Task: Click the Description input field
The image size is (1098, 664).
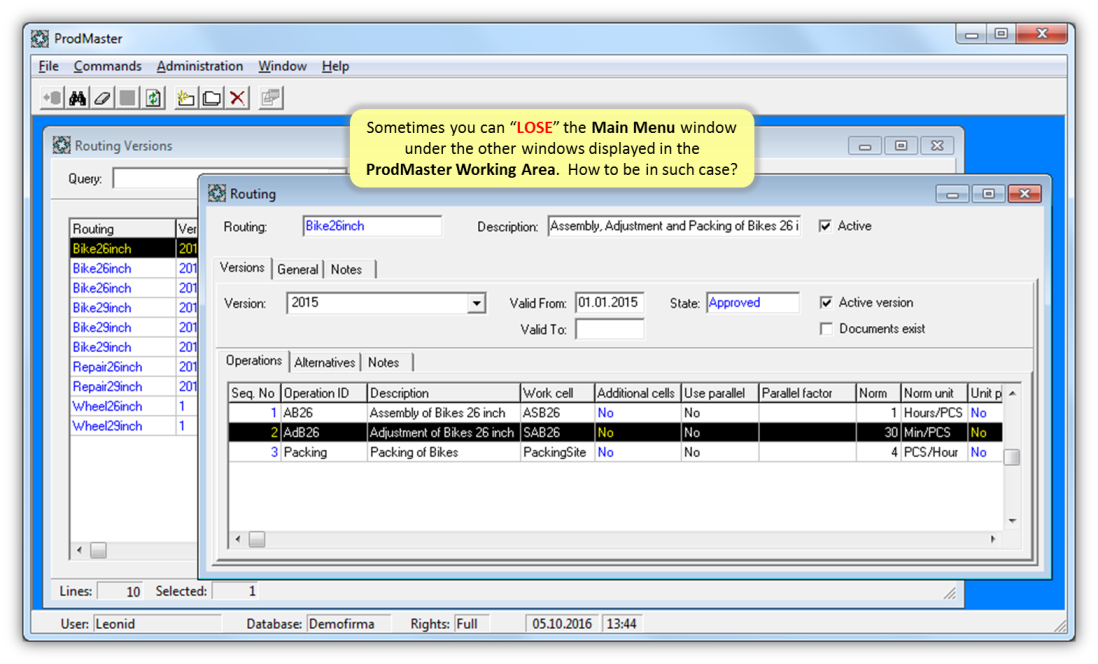Action: click(674, 226)
